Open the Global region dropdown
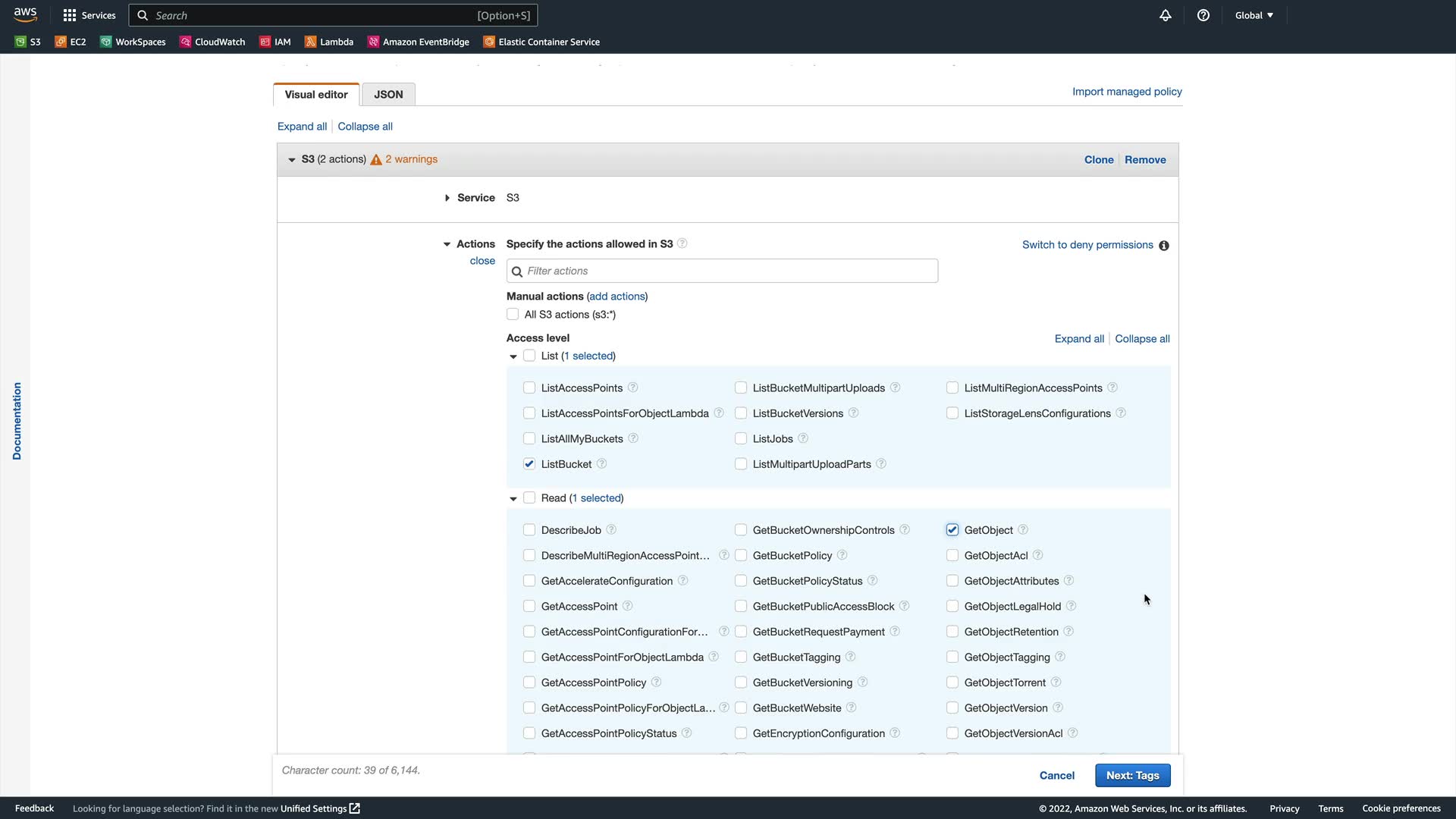Screen dimensions: 1456x819 coord(1254,15)
